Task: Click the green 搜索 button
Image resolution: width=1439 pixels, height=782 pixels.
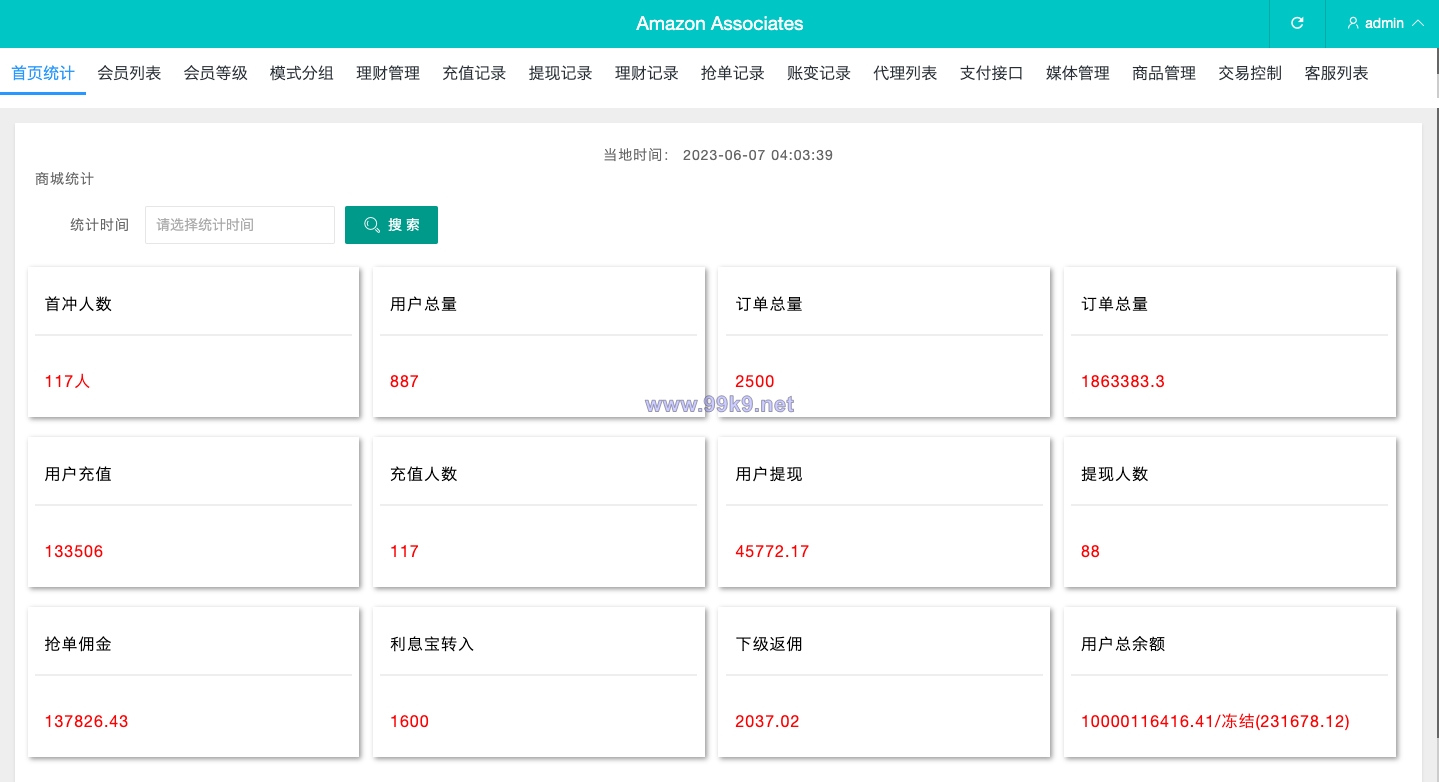Action: [391, 225]
